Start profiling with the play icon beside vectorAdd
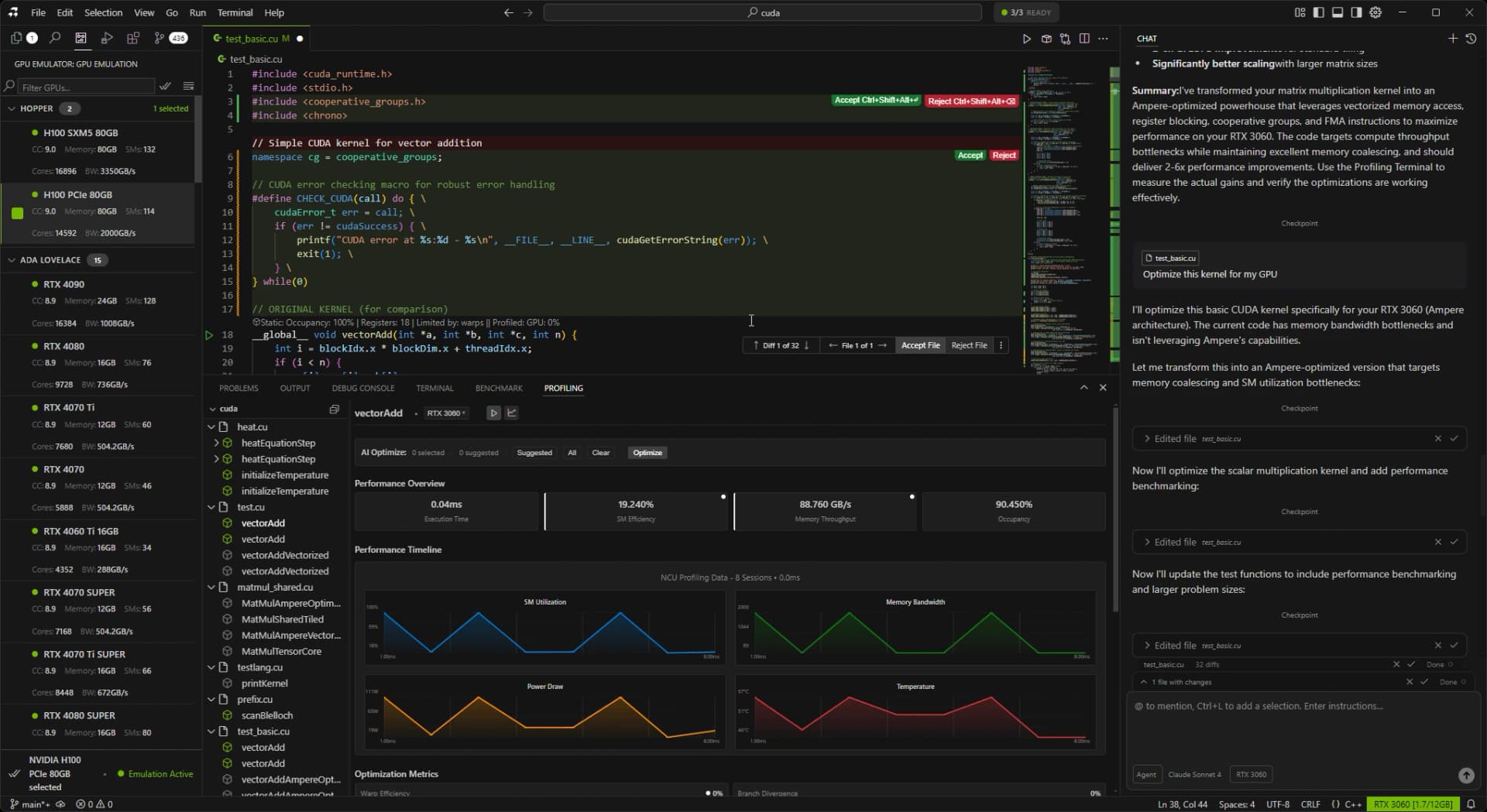Viewport: 1487px width, 812px height. pos(493,413)
